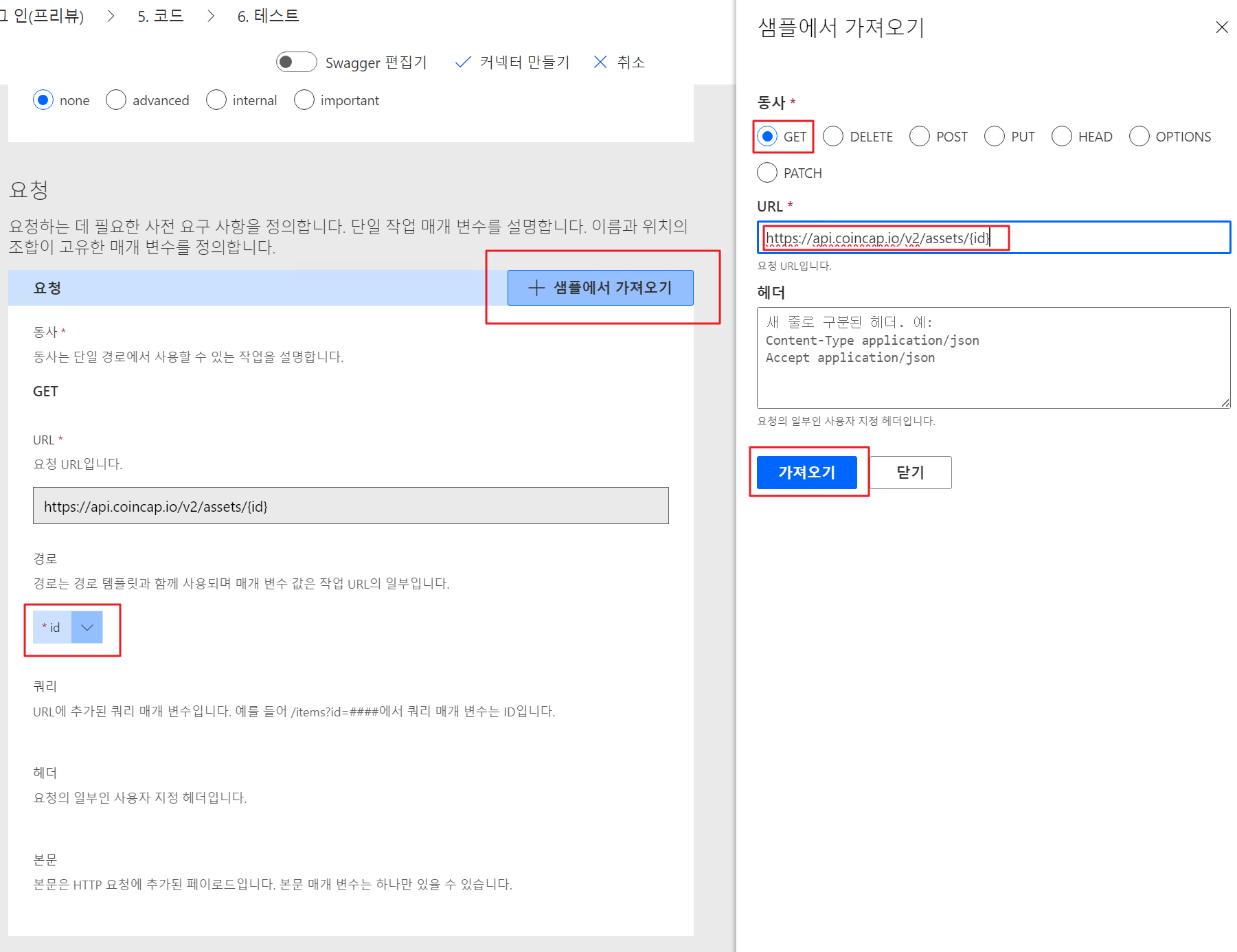Choose the GET verb radio
This screenshot has height=952, width=1237.
(x=767, y=136)
